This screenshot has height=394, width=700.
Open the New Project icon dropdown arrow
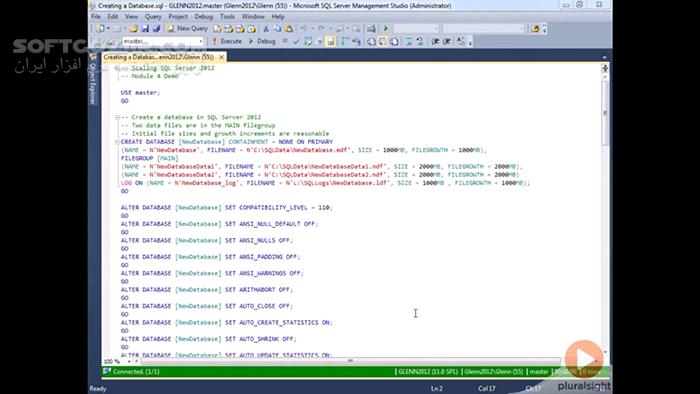108,29
